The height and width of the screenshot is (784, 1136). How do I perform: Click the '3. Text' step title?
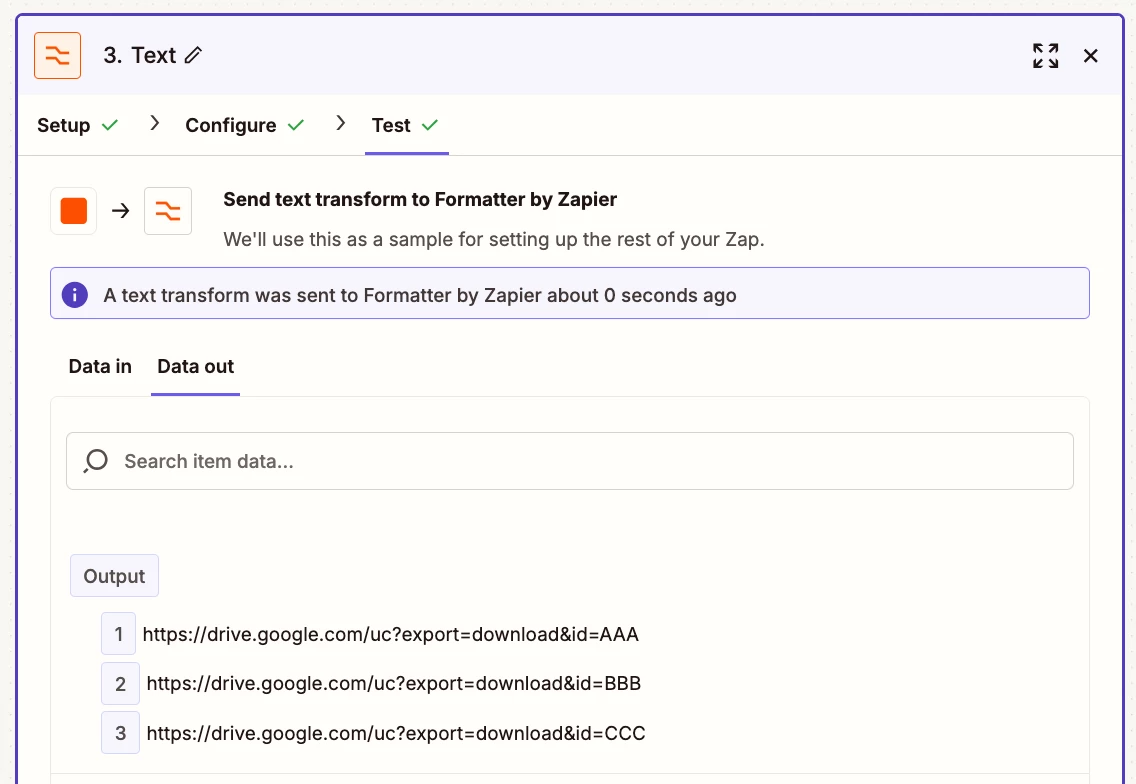coord(139,55)
